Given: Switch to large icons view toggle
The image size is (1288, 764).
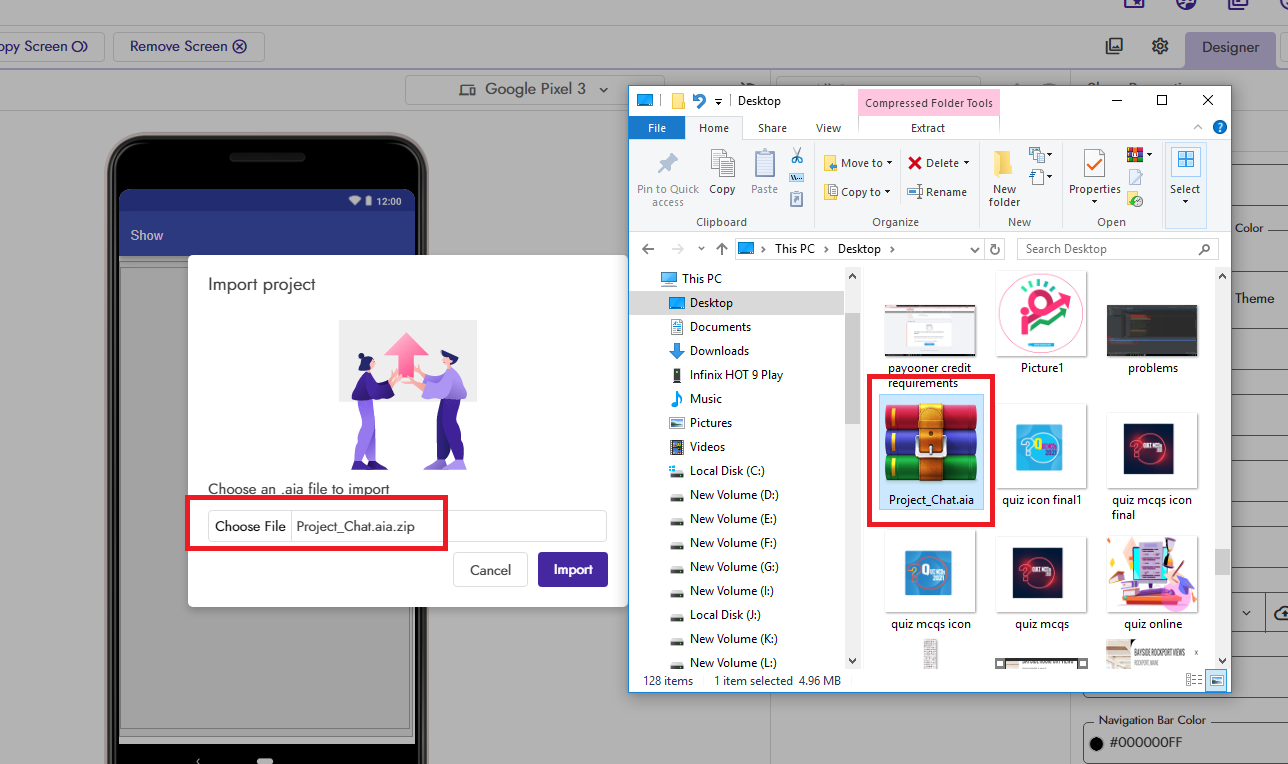Looking at the screenshot, I should 1217,680.
